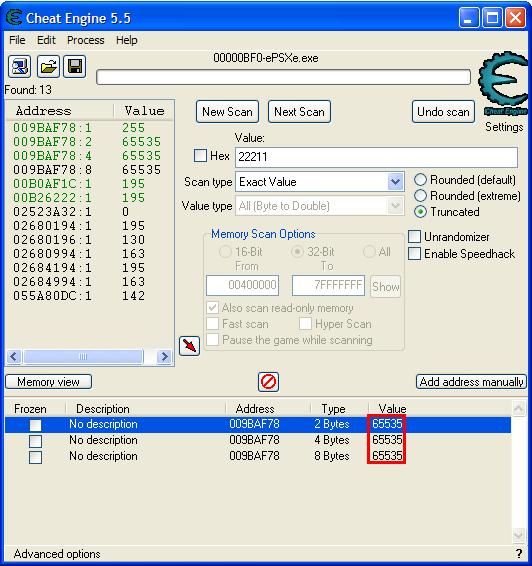
Task: Click the found-list horizontal scrollbar thumb
Action: 83,357
